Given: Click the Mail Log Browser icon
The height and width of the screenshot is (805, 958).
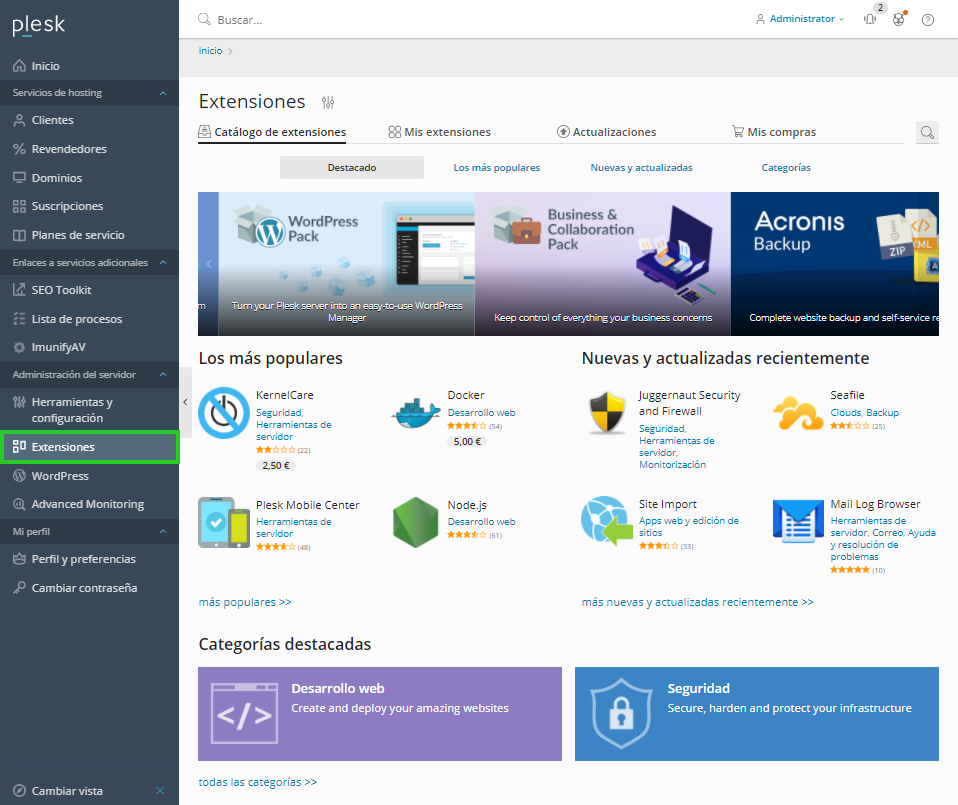Looking at the screenshot, I should tap(798, 521).
